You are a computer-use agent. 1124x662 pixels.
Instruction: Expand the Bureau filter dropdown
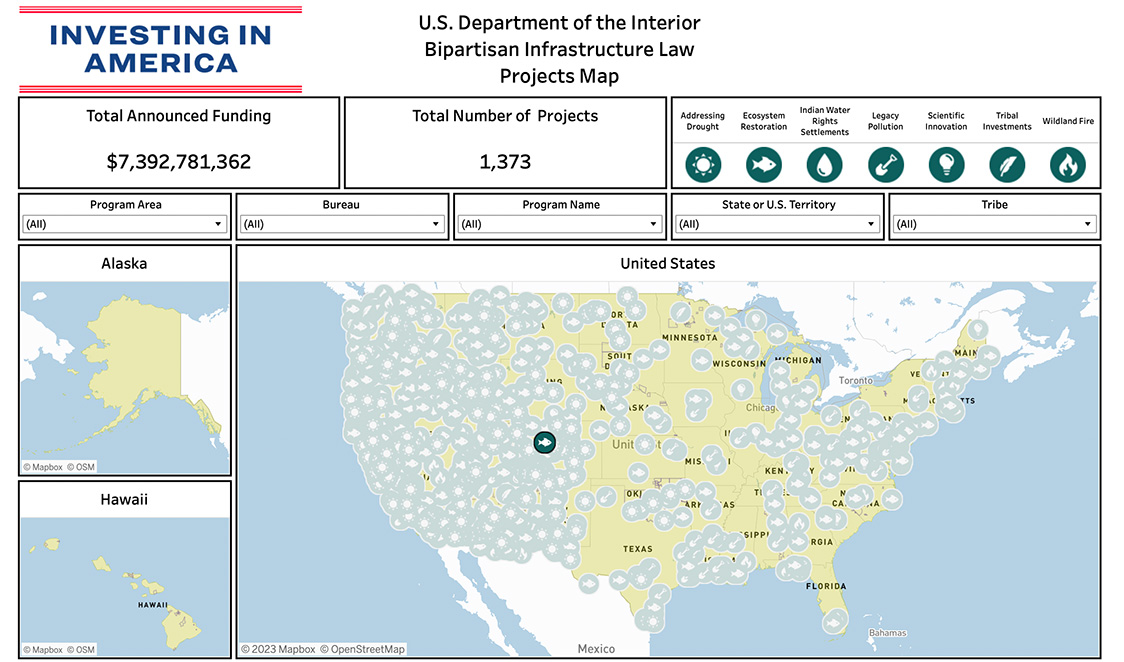tap(342, 224)
